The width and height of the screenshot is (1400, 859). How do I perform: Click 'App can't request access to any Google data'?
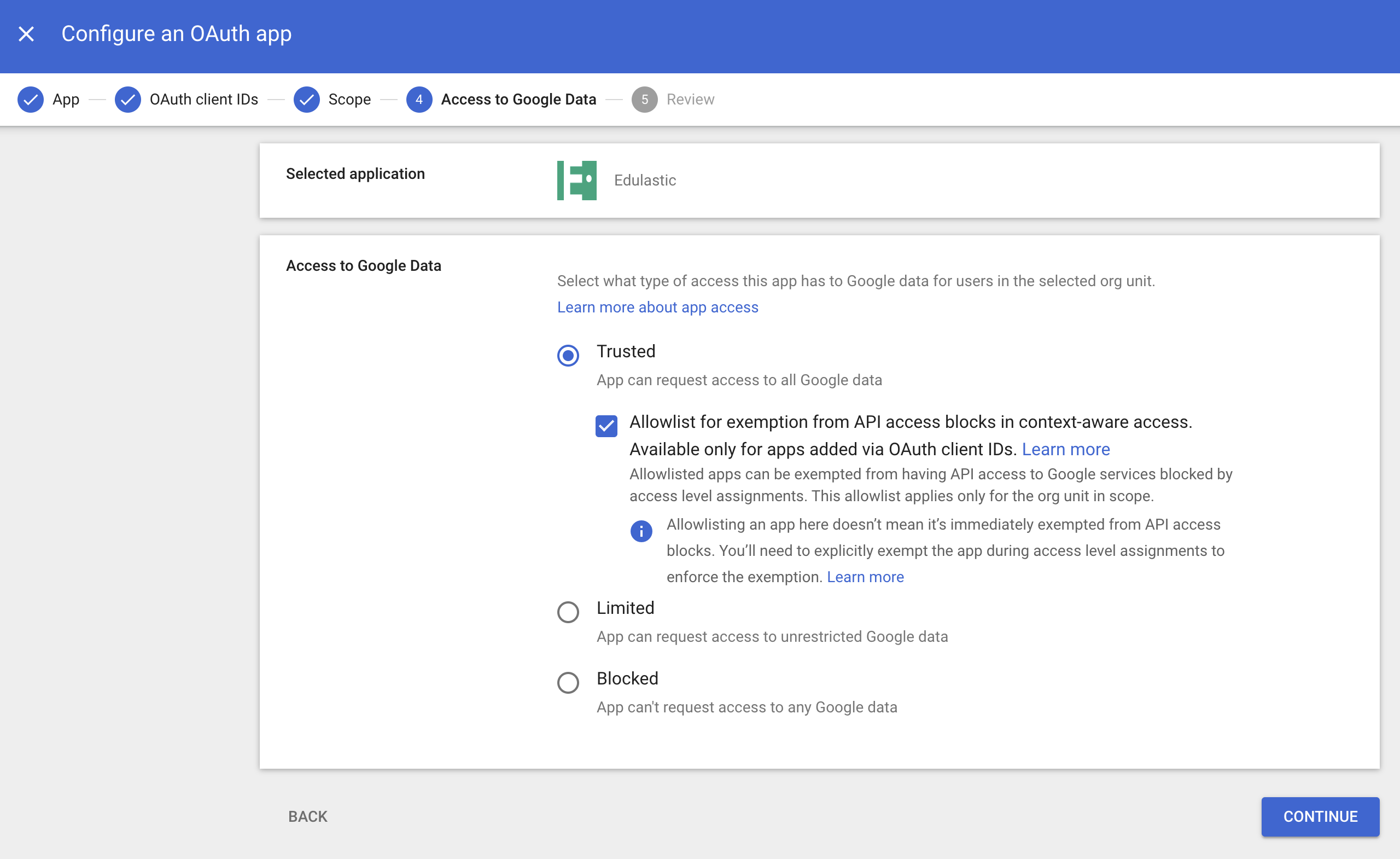click(746, 707)
